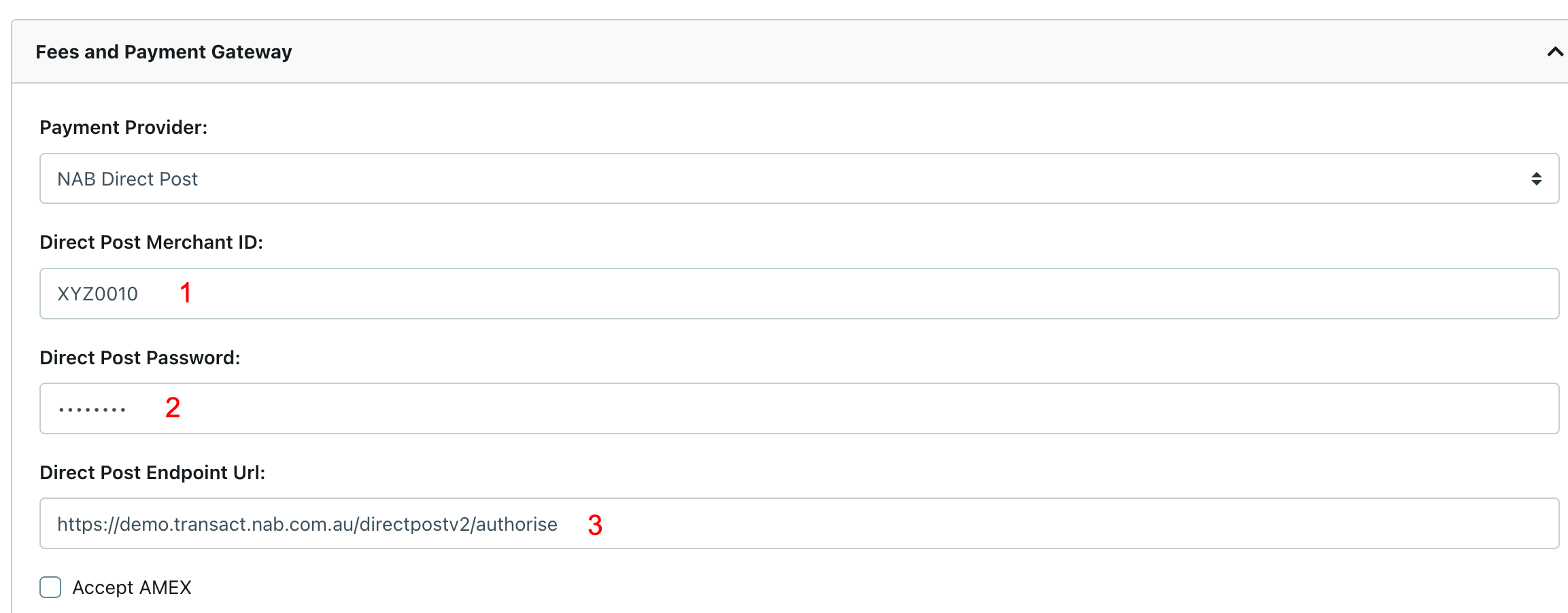Click the Payment Provider label
Viewport: 1568px width, 613px height.
[x=123, y=127]
